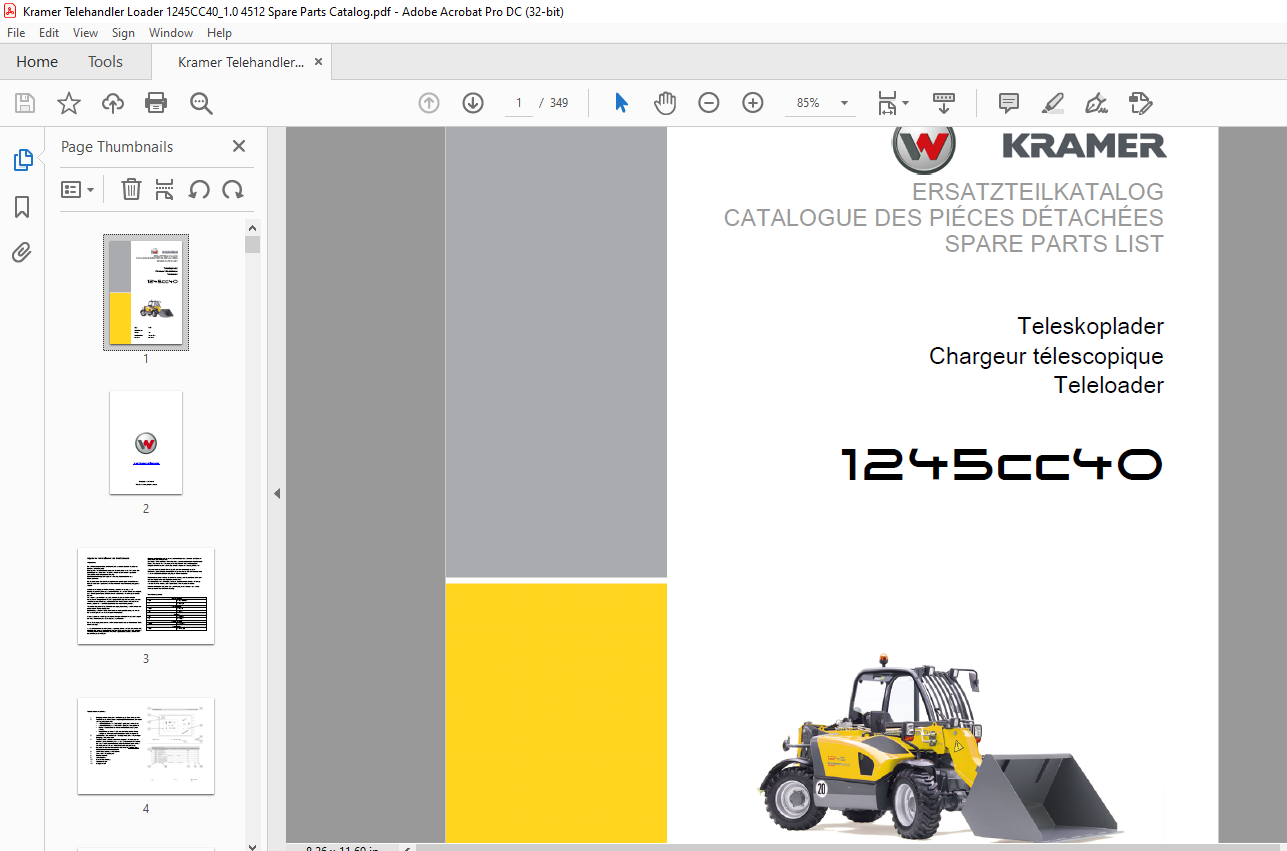
Task: Select page 3 thumbnail
Action: tap(146, 596)
